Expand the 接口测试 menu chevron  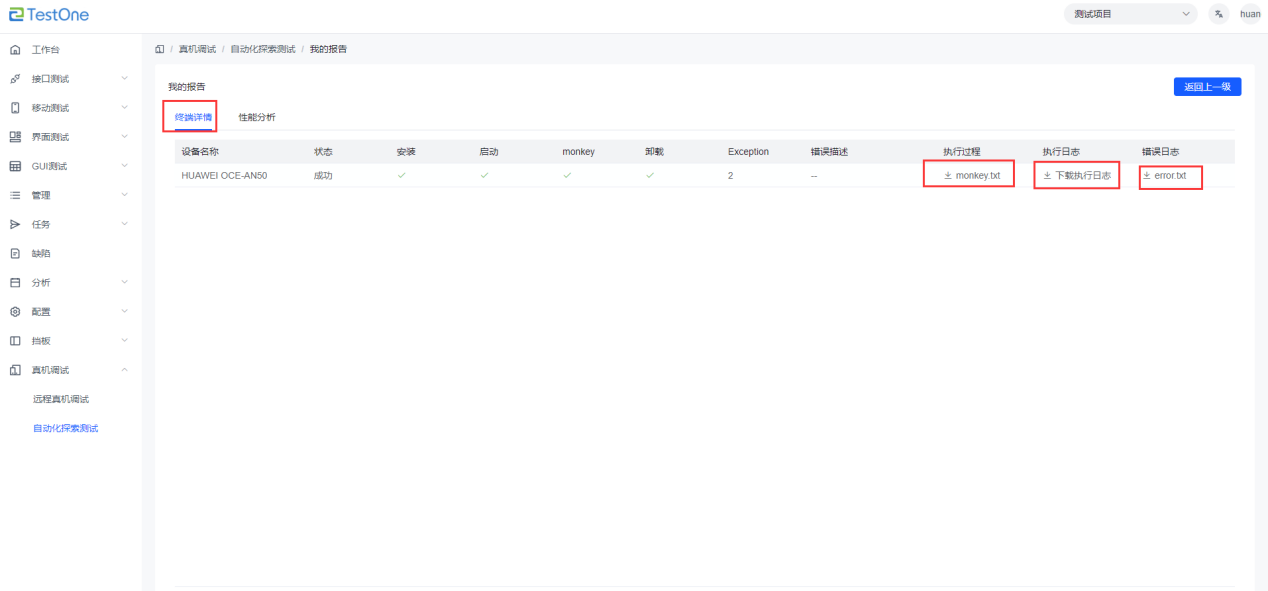(x=124, y=78)
